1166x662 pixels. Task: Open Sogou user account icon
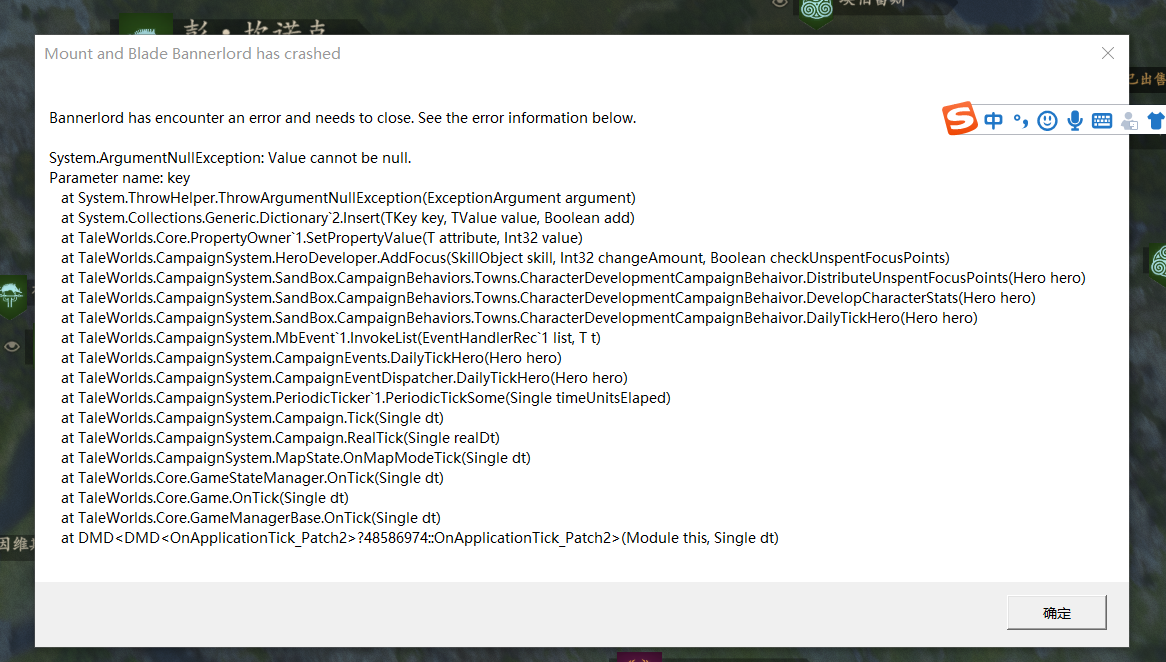1130,121
